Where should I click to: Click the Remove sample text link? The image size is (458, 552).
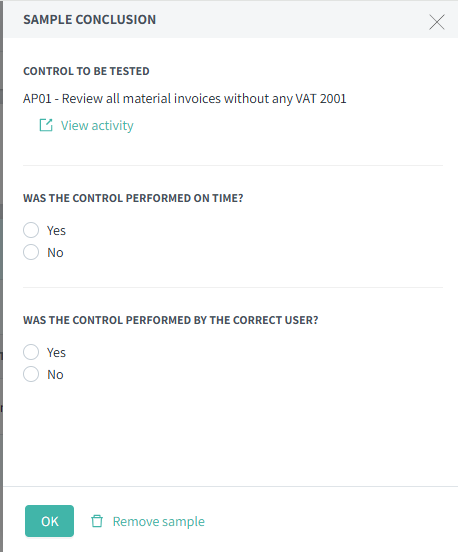[158, 521]
